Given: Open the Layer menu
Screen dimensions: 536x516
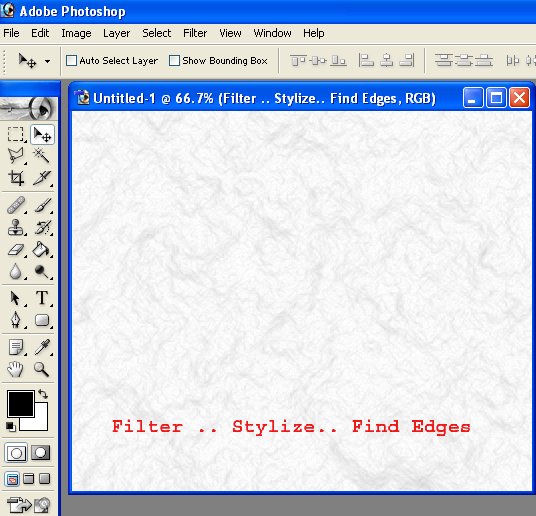Looking at the screenshot, I should [116, 33].
